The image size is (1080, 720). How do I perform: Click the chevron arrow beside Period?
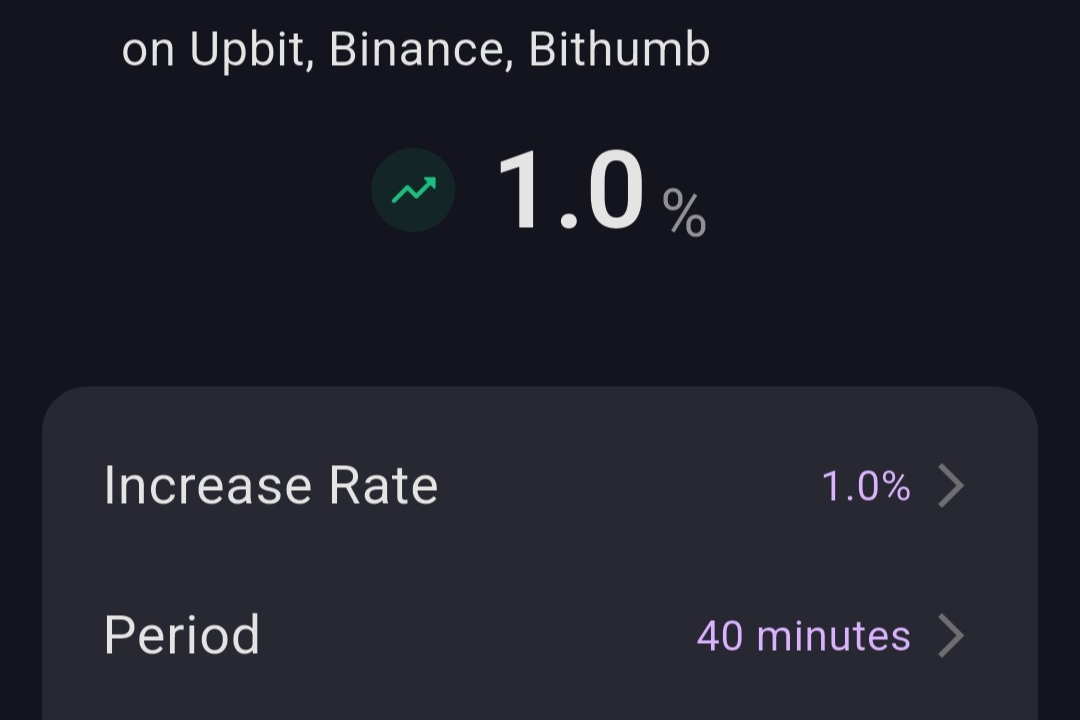[950, 636]
